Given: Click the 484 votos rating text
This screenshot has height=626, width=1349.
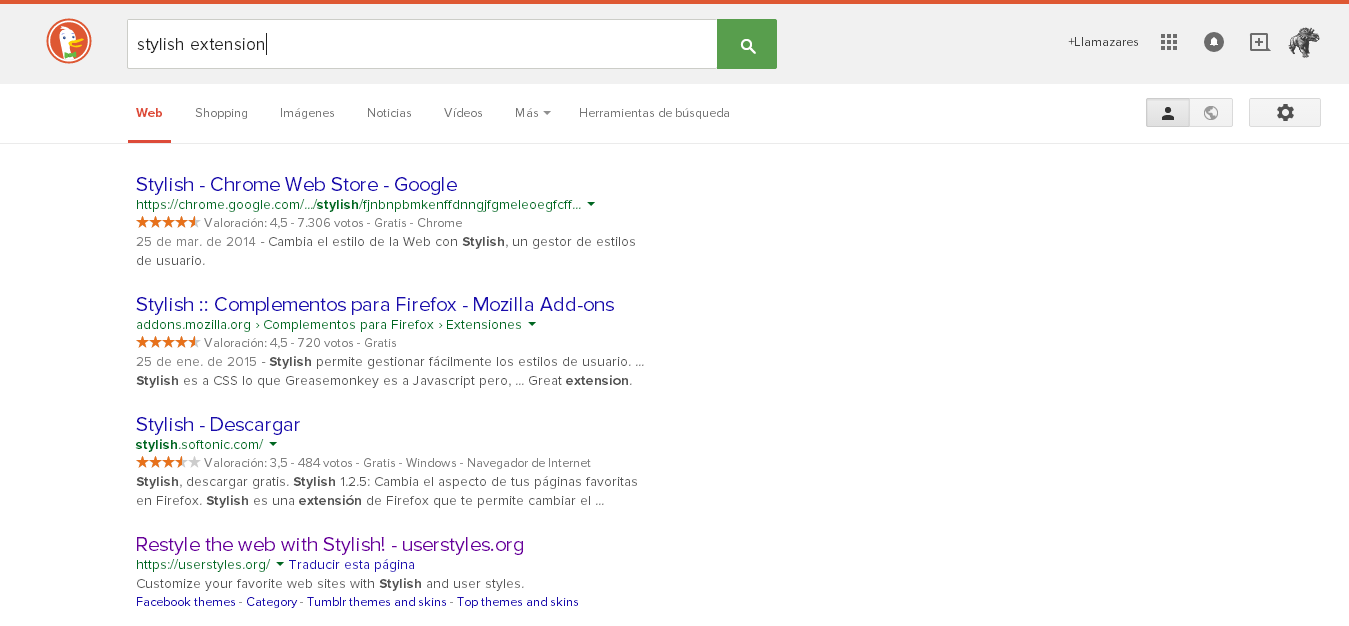Looking at the screenshot, I should 326,463.
